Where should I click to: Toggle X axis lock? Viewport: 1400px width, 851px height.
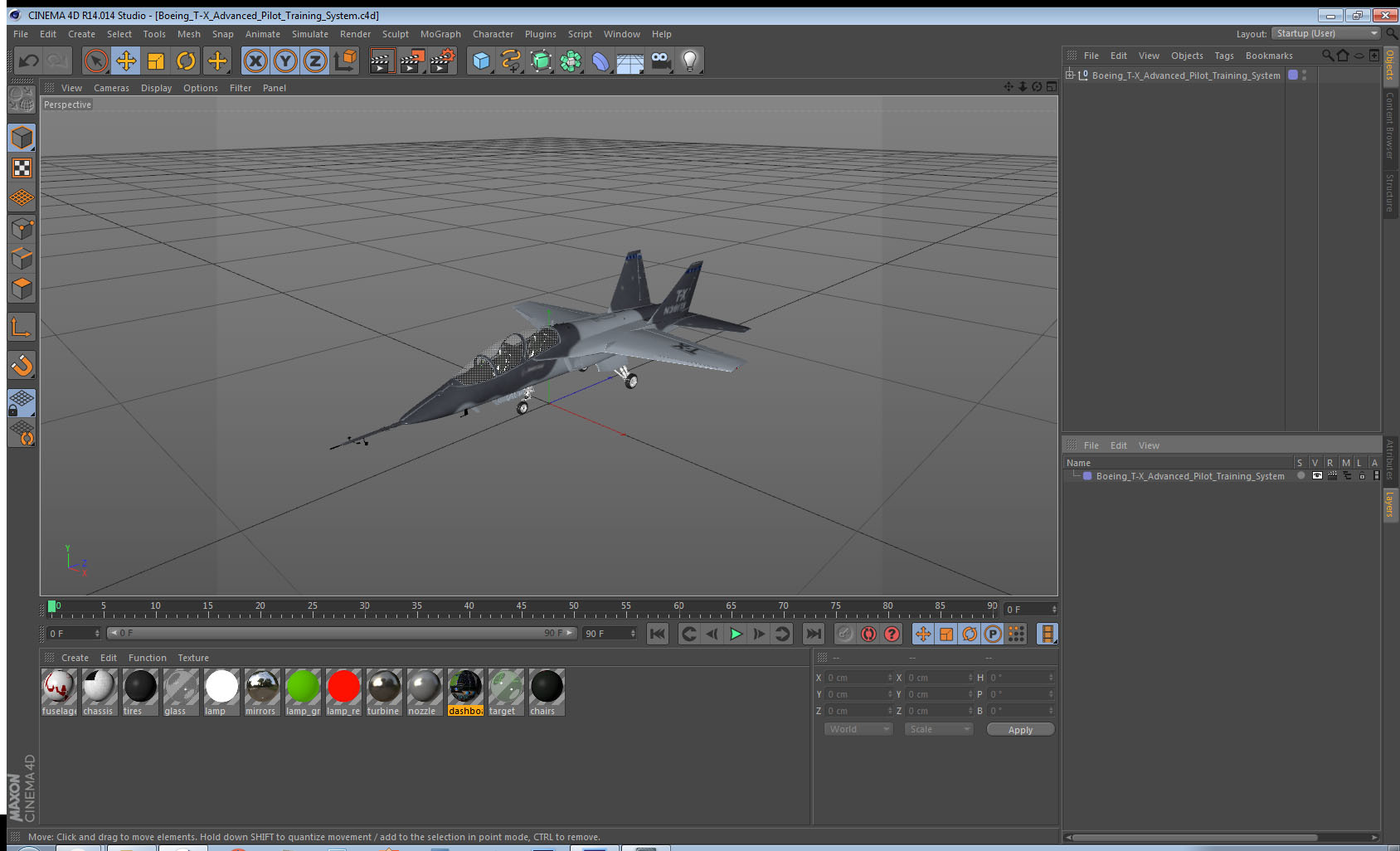point(255,61)
